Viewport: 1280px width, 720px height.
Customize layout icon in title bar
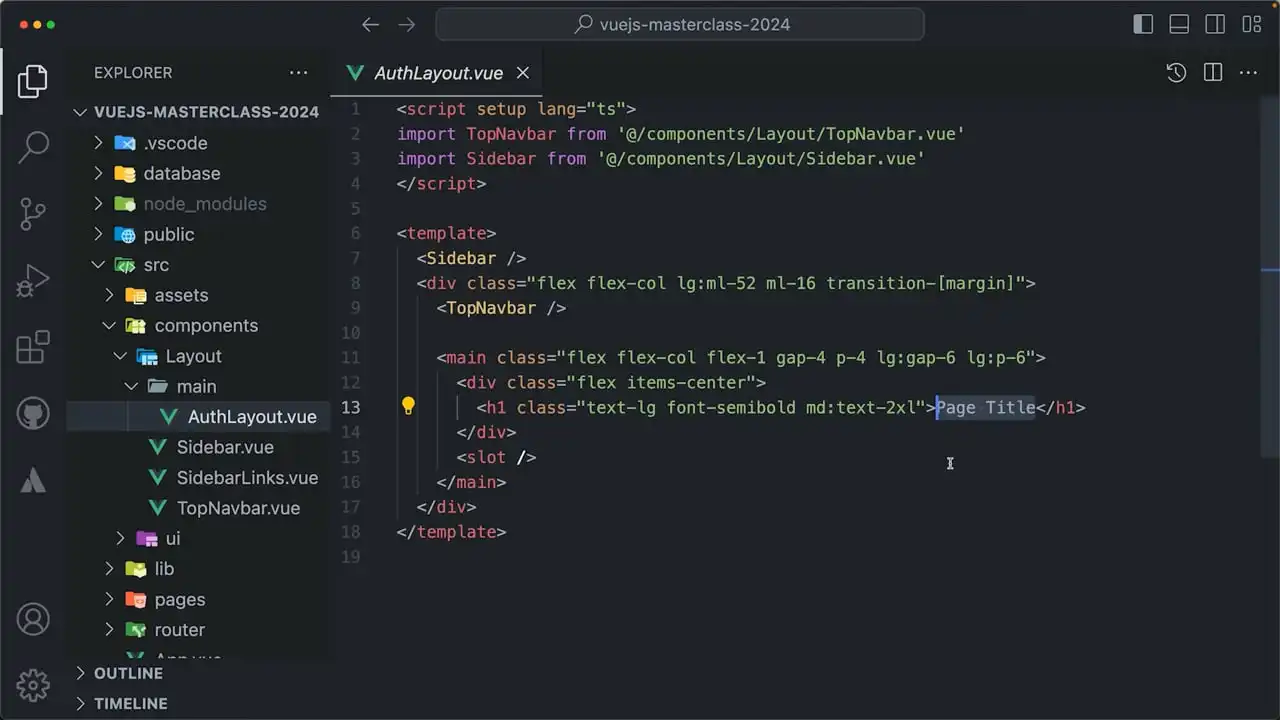click(x=1251, y=25)
